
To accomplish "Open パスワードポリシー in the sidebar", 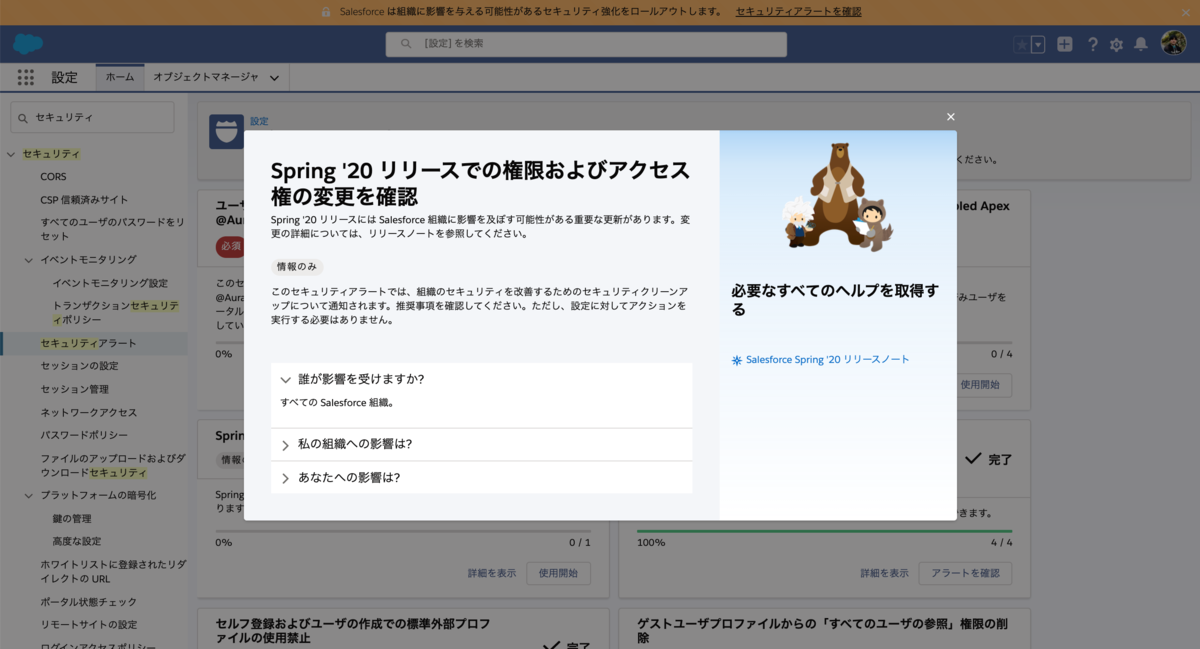I will (x=84, y=435).
